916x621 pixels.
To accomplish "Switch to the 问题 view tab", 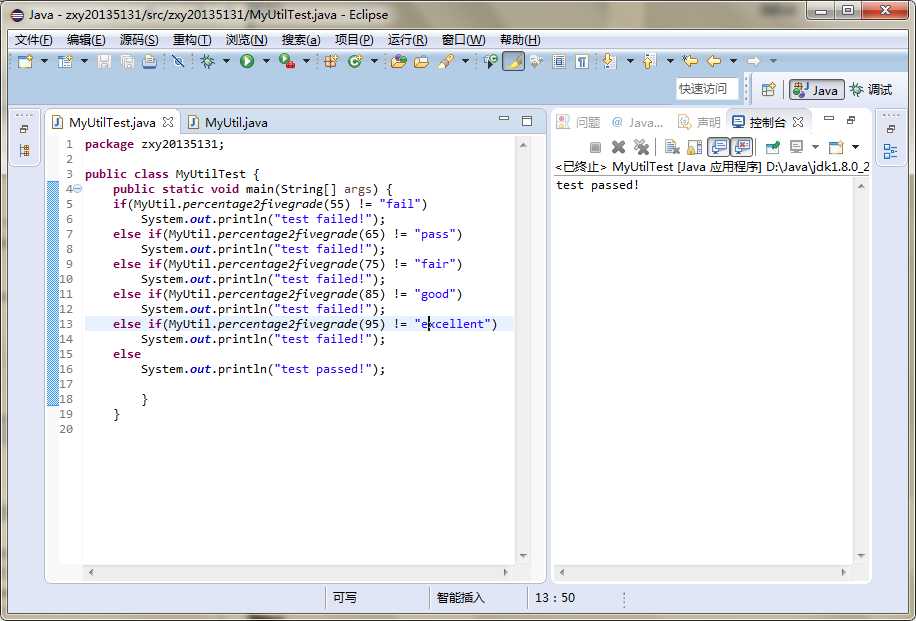I will [x=579, y=122].
